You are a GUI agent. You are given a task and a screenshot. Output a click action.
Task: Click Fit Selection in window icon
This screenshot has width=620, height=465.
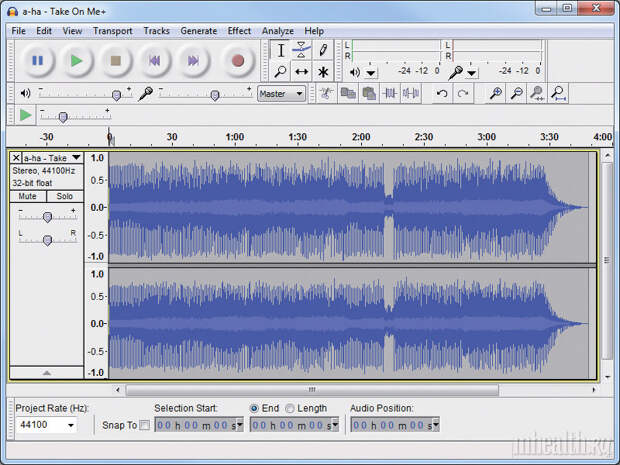[537, 93]
